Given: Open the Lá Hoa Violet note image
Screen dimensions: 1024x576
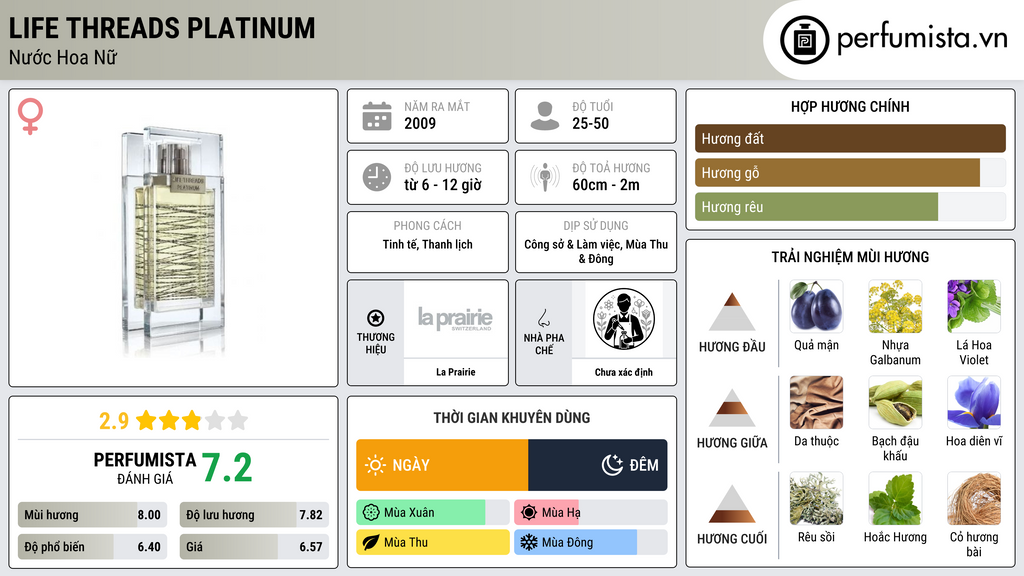Looking at the screenshot, I should (x=974, y=306).
